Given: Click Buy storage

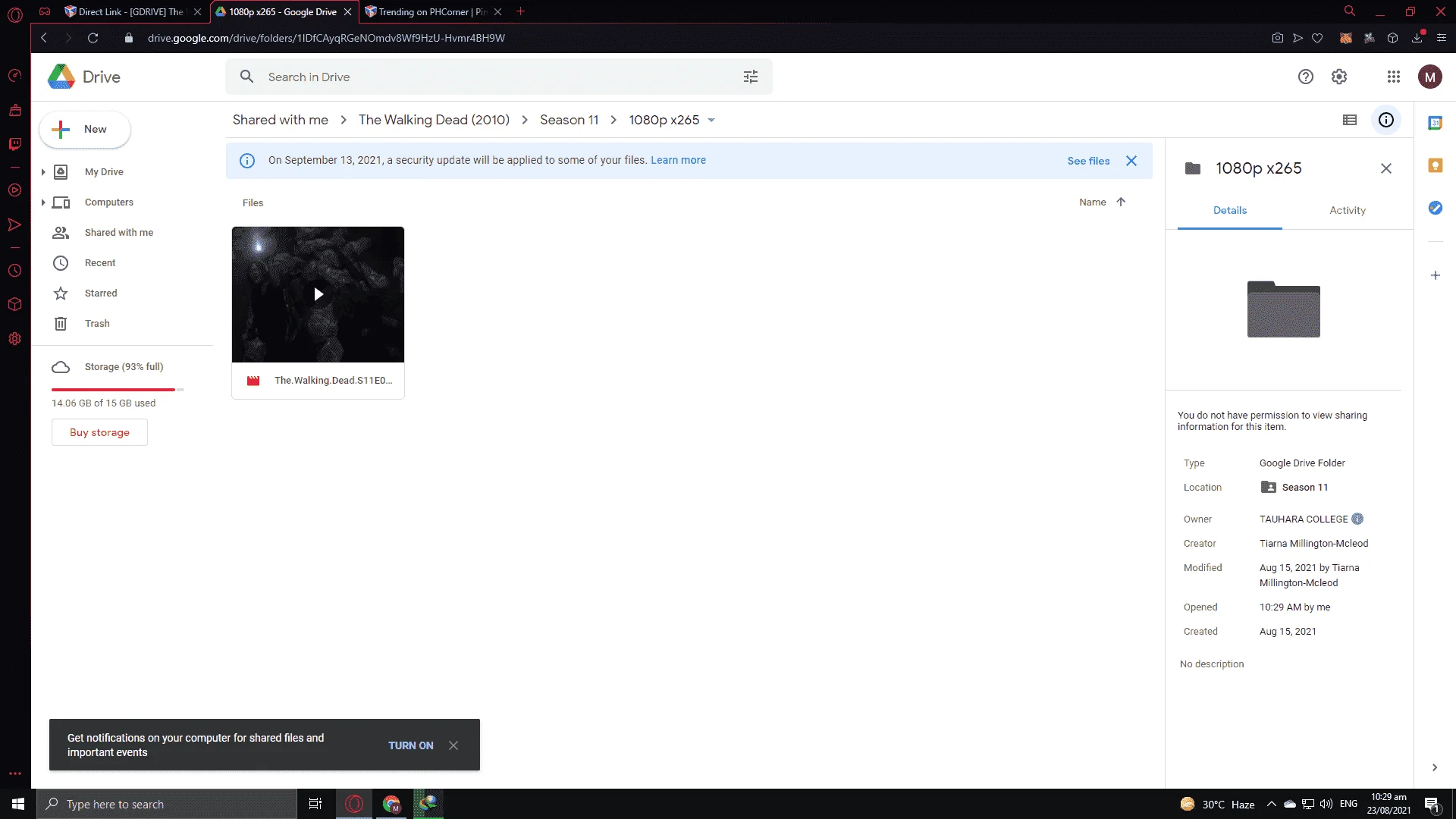Looking at the screenshot, I should pyautogui.click(x=99, y=432).
